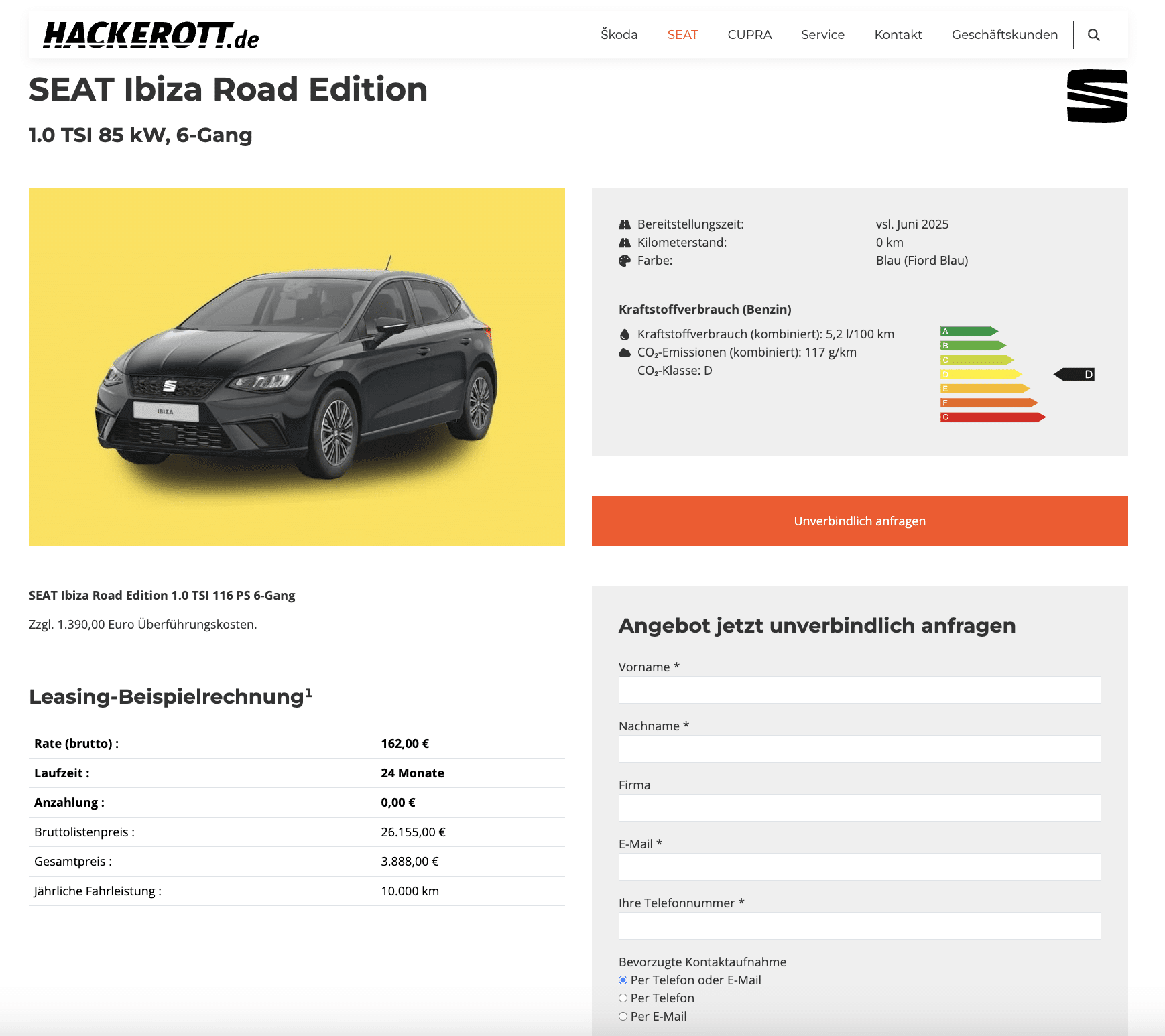Screen dimensions: 1165x1036
Task: Select Per Telefon oder E-Mail option
Action: pos(623,980)
